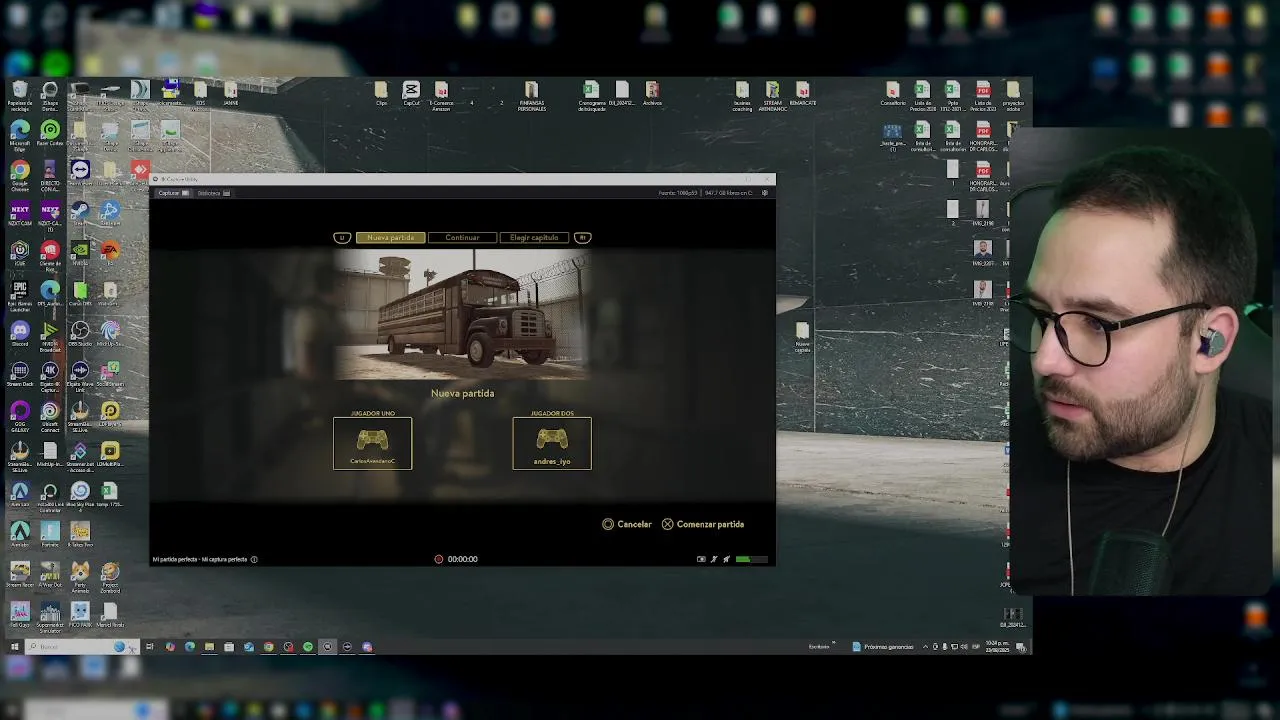This screenshot has height=720, width=1280.
Task: Open A Way Out desktop shortcut
Action: tap(50, 576)
